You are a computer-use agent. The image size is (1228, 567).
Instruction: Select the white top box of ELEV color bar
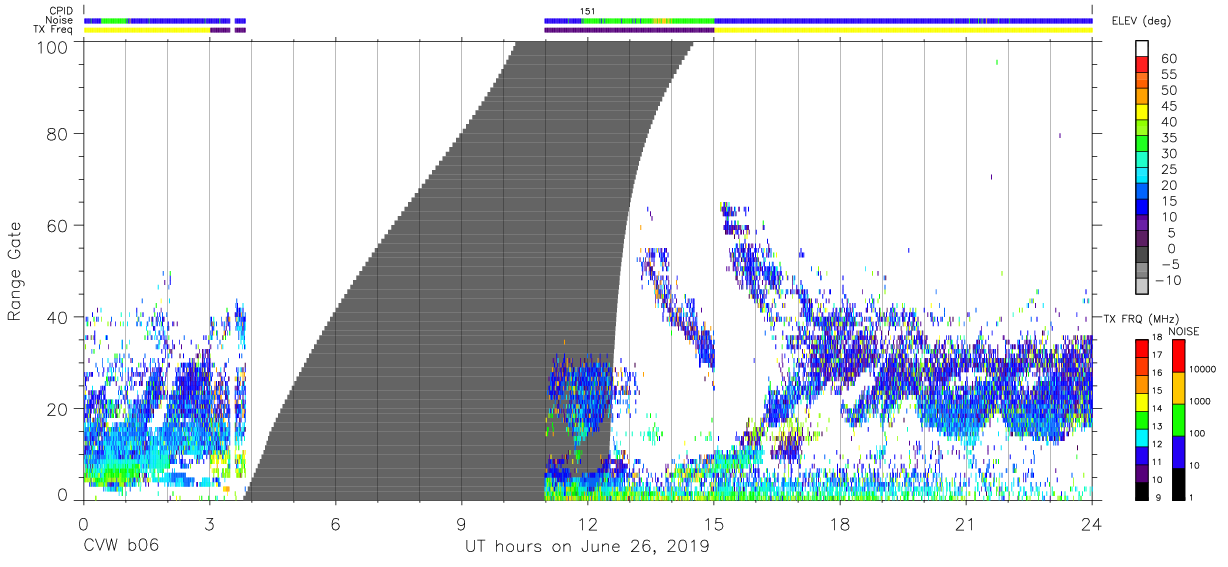click(1142, 48)
